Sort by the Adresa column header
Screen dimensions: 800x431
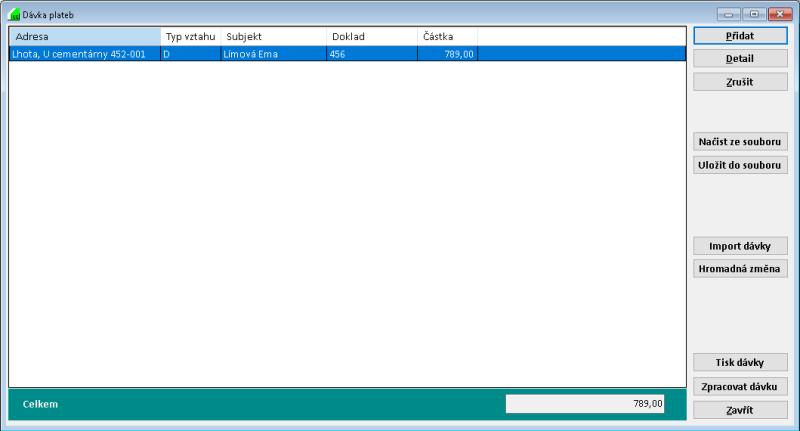pyautogui.click(x=84, y=37)
